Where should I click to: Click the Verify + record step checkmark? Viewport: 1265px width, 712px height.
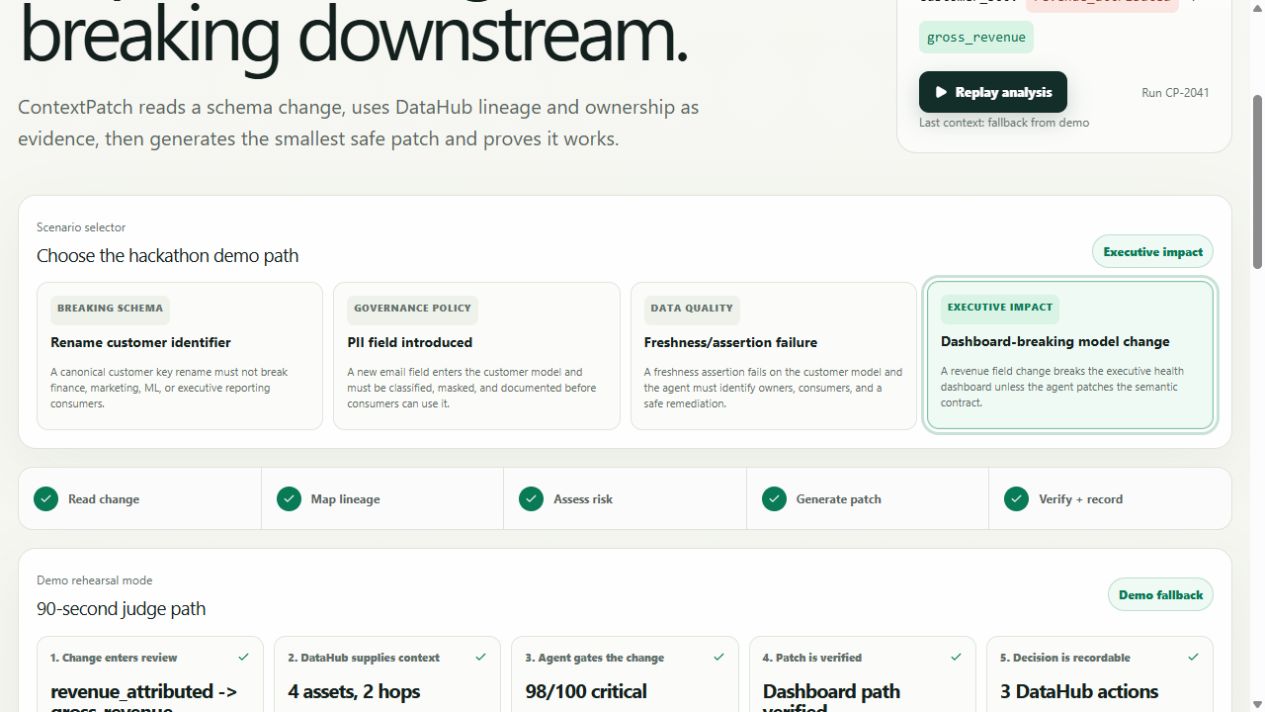1016,499
